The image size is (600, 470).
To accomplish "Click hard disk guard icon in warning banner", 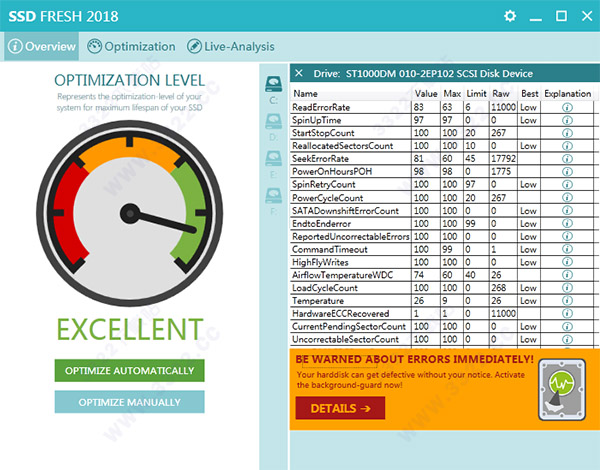I will tap(564, 389).
